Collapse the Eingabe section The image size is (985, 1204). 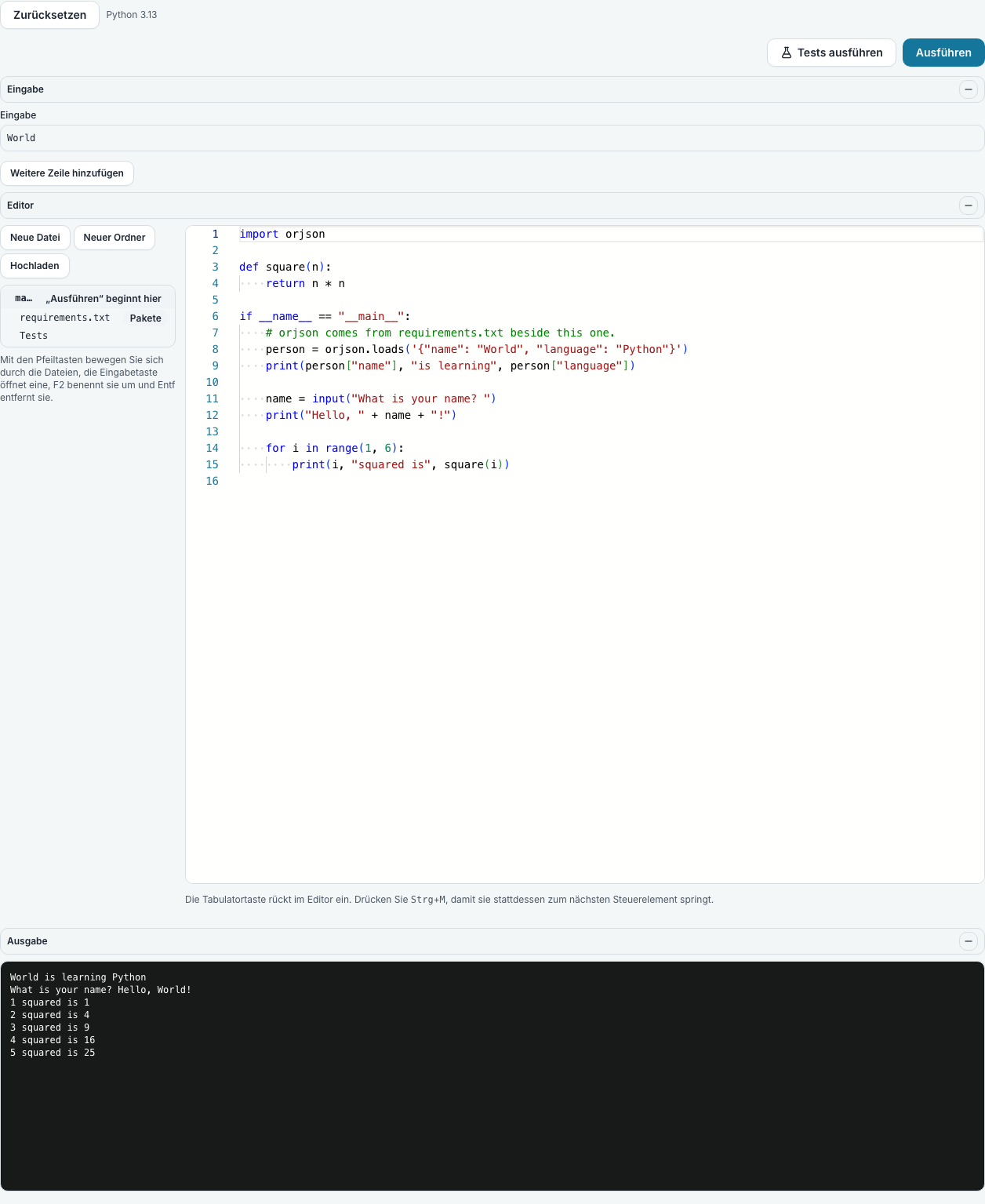(969, 89)
